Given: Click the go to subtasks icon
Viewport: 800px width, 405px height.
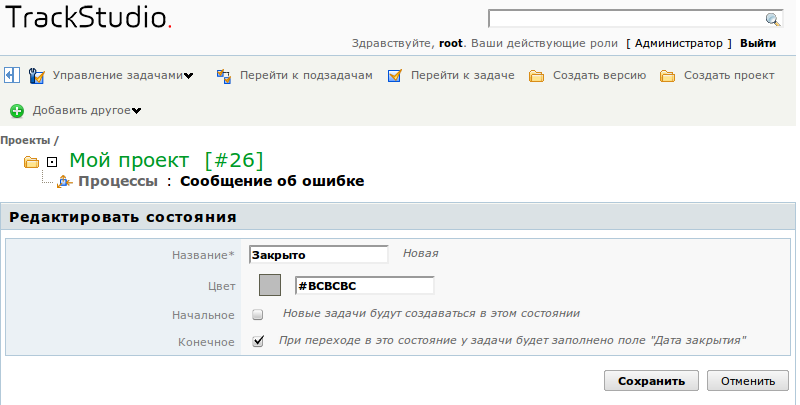Looking at the screenshot, I should [x=224, y=75].
